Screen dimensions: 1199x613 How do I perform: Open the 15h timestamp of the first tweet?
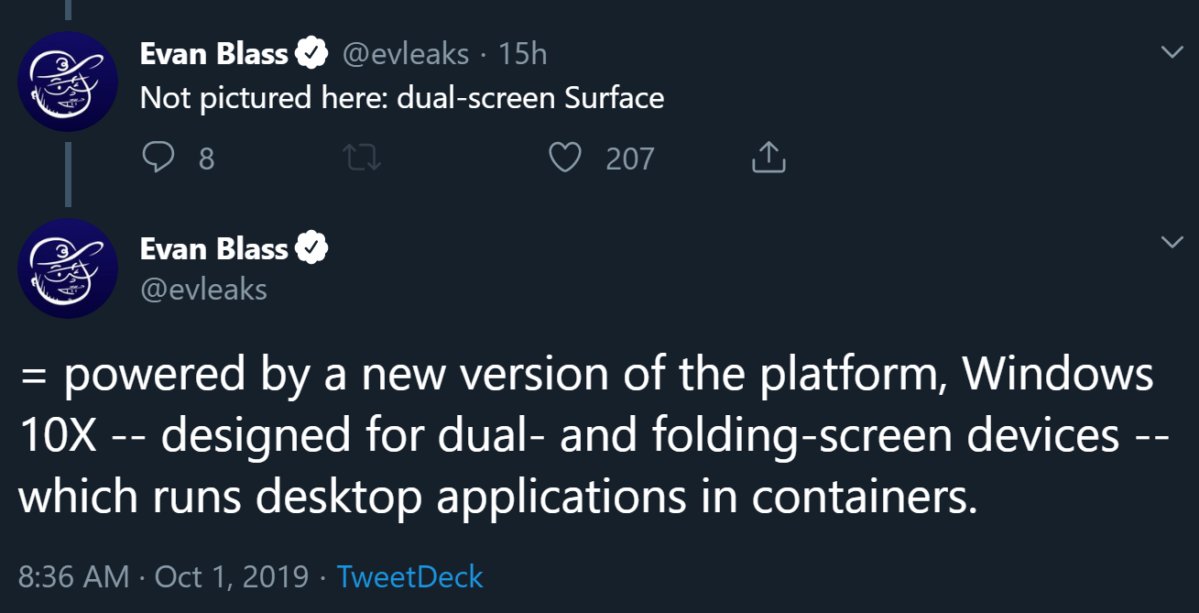coord(523,54)
